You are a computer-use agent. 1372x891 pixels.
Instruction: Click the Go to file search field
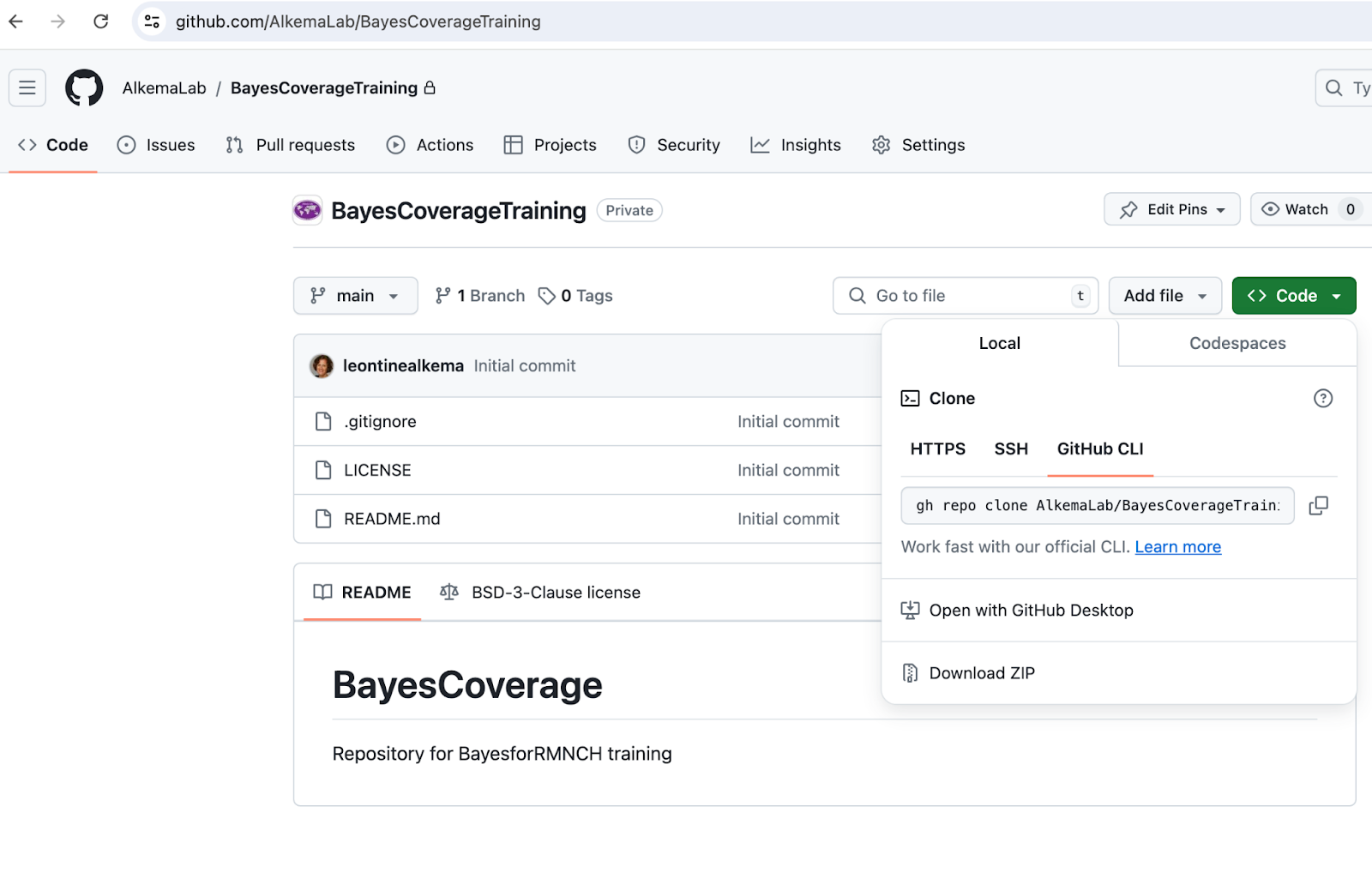(x=964, y=296)
